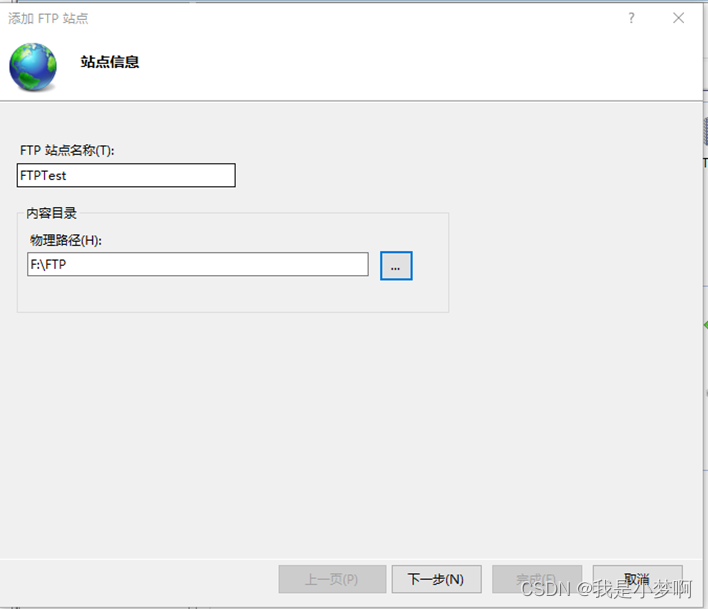Click the 物理路径(H) label
The width and height of the screenshot is (708, 609).
65,240
